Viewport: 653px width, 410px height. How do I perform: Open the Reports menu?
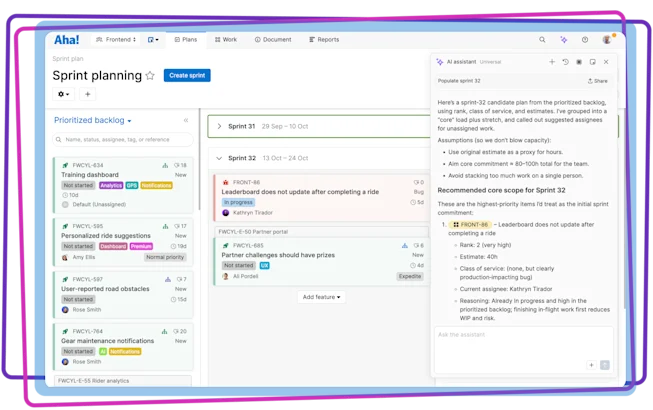[x=324, y=40]
